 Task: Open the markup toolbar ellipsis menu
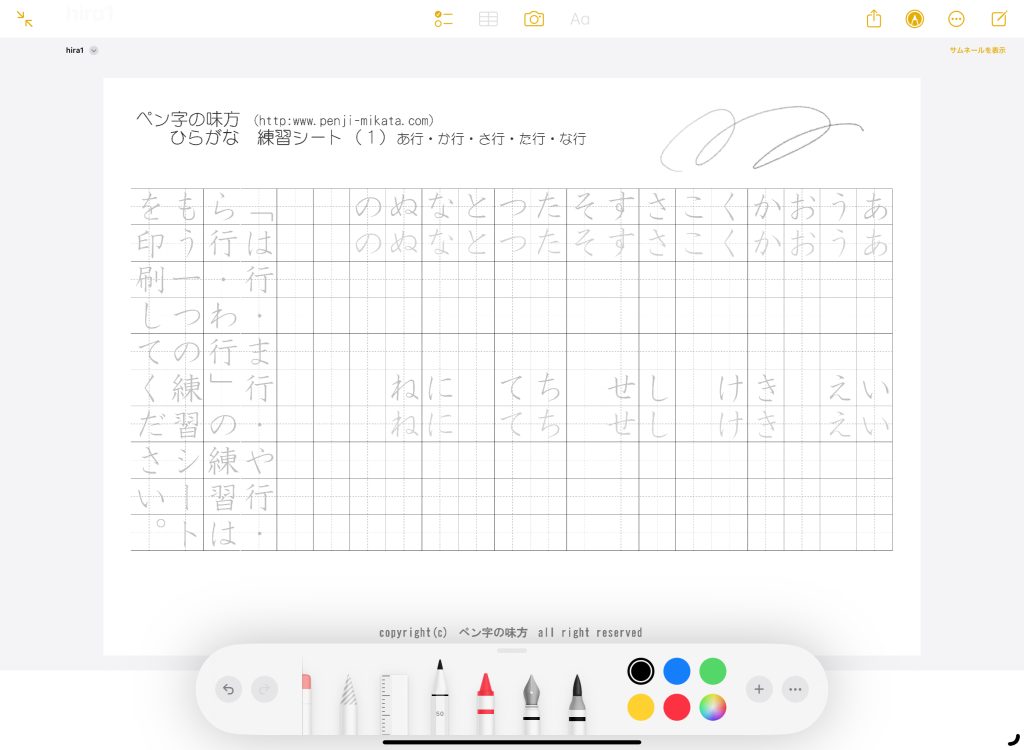point(795,689)
